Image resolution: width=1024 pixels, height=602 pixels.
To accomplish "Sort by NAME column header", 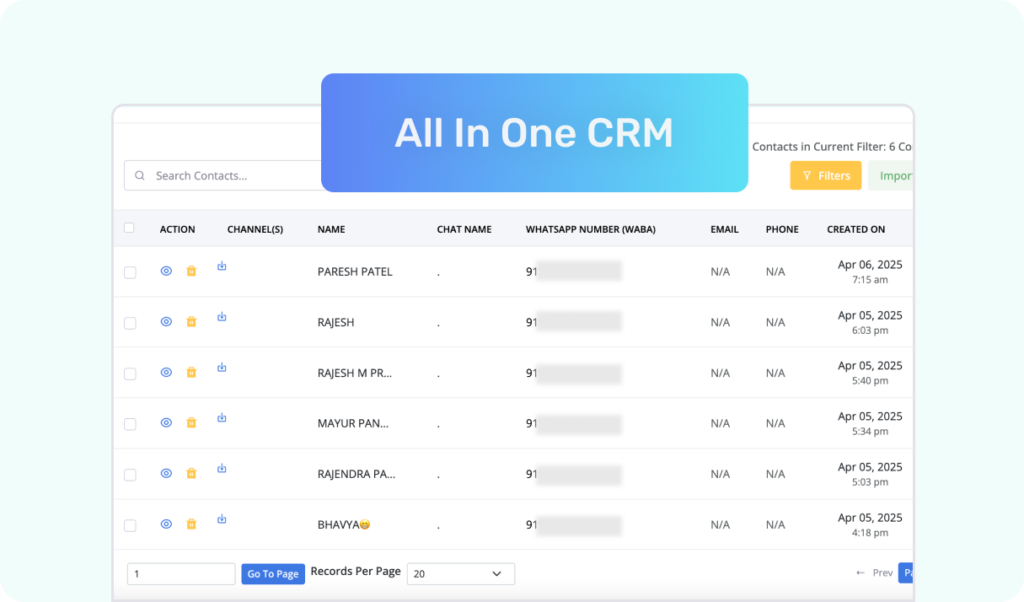I will (x=331, y=229).
